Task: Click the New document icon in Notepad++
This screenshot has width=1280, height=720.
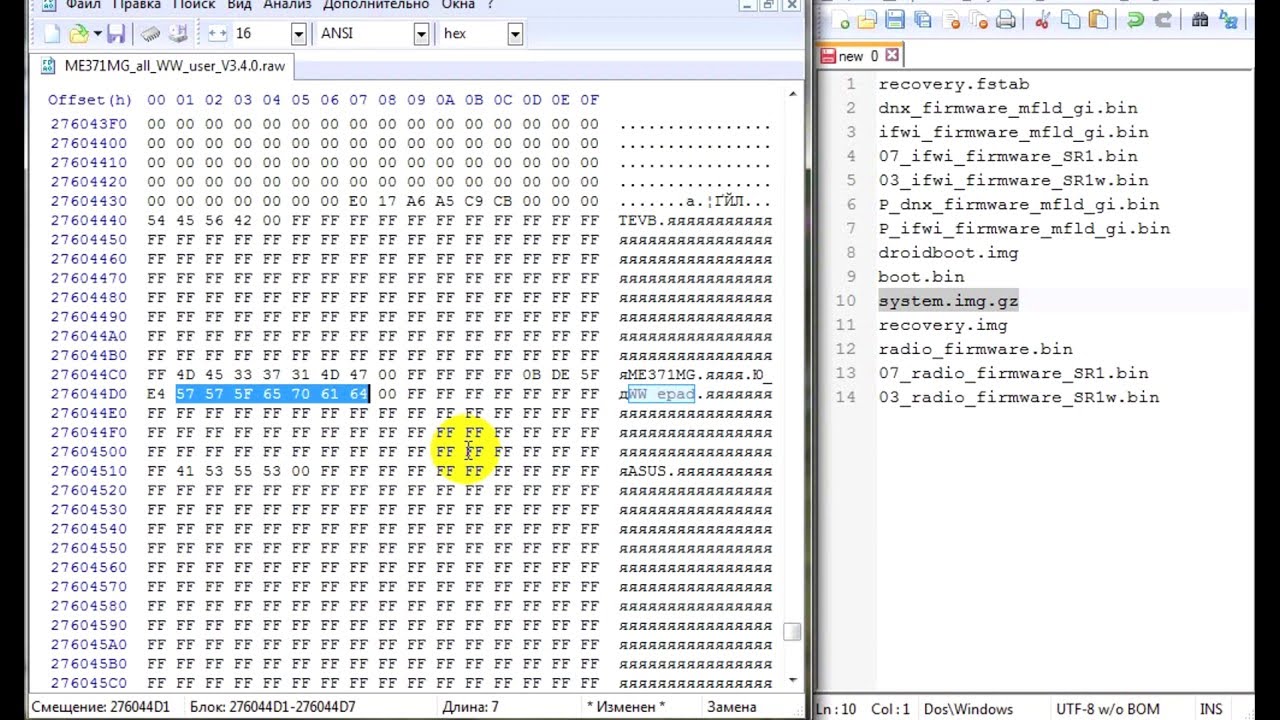Action: tap(843, 20)
